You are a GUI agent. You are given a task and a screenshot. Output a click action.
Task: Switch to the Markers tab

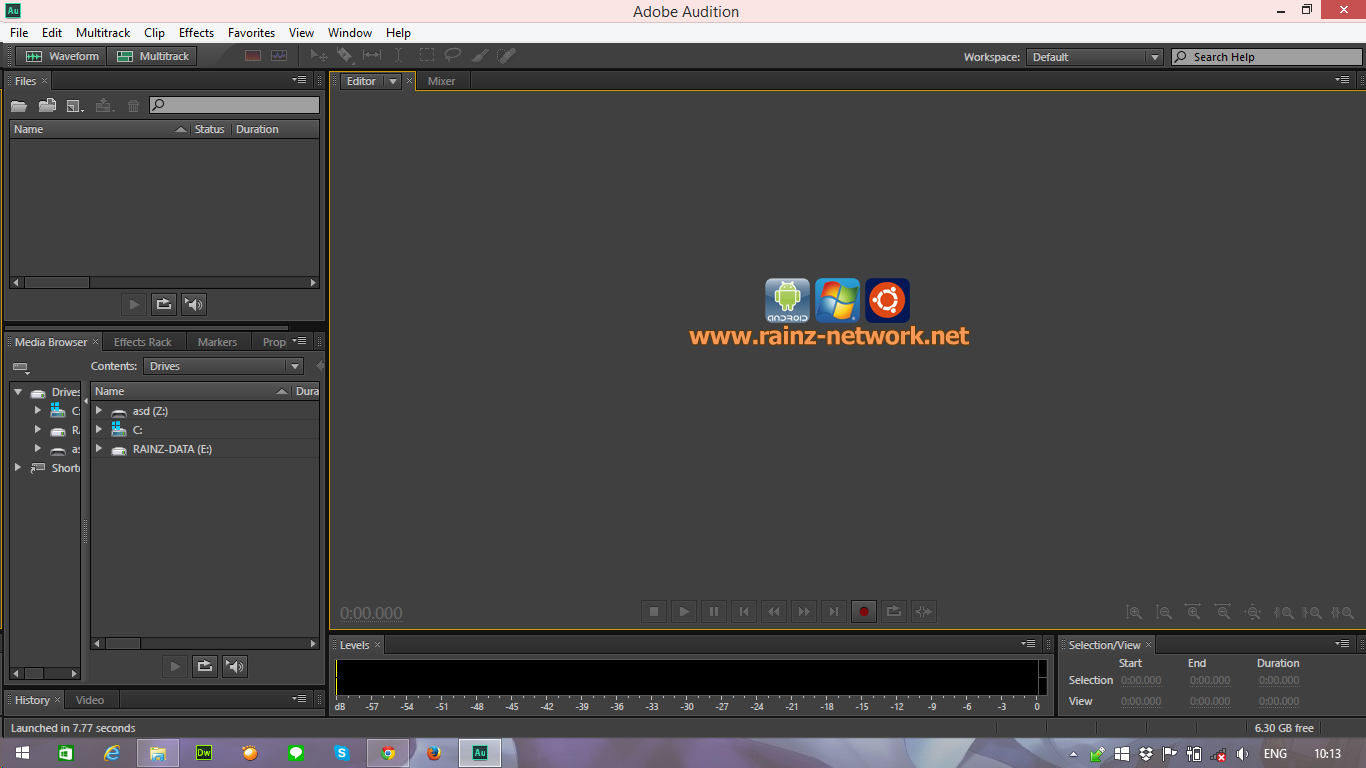click(217, 342)
